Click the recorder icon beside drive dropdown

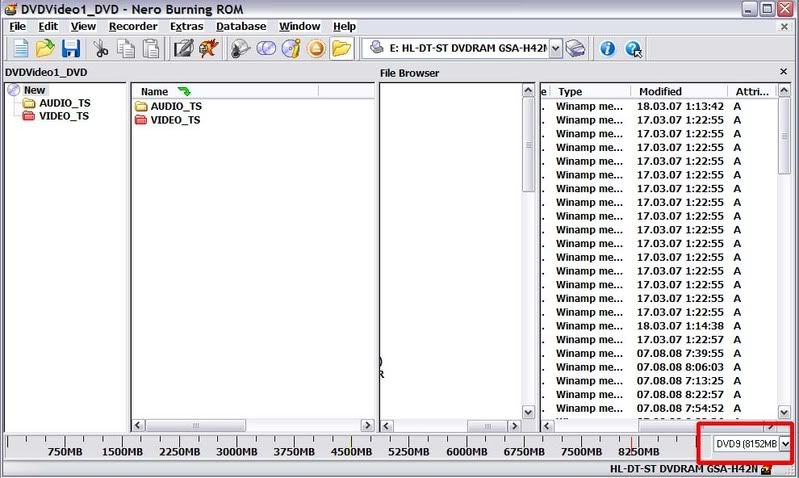tap(575, 49)
